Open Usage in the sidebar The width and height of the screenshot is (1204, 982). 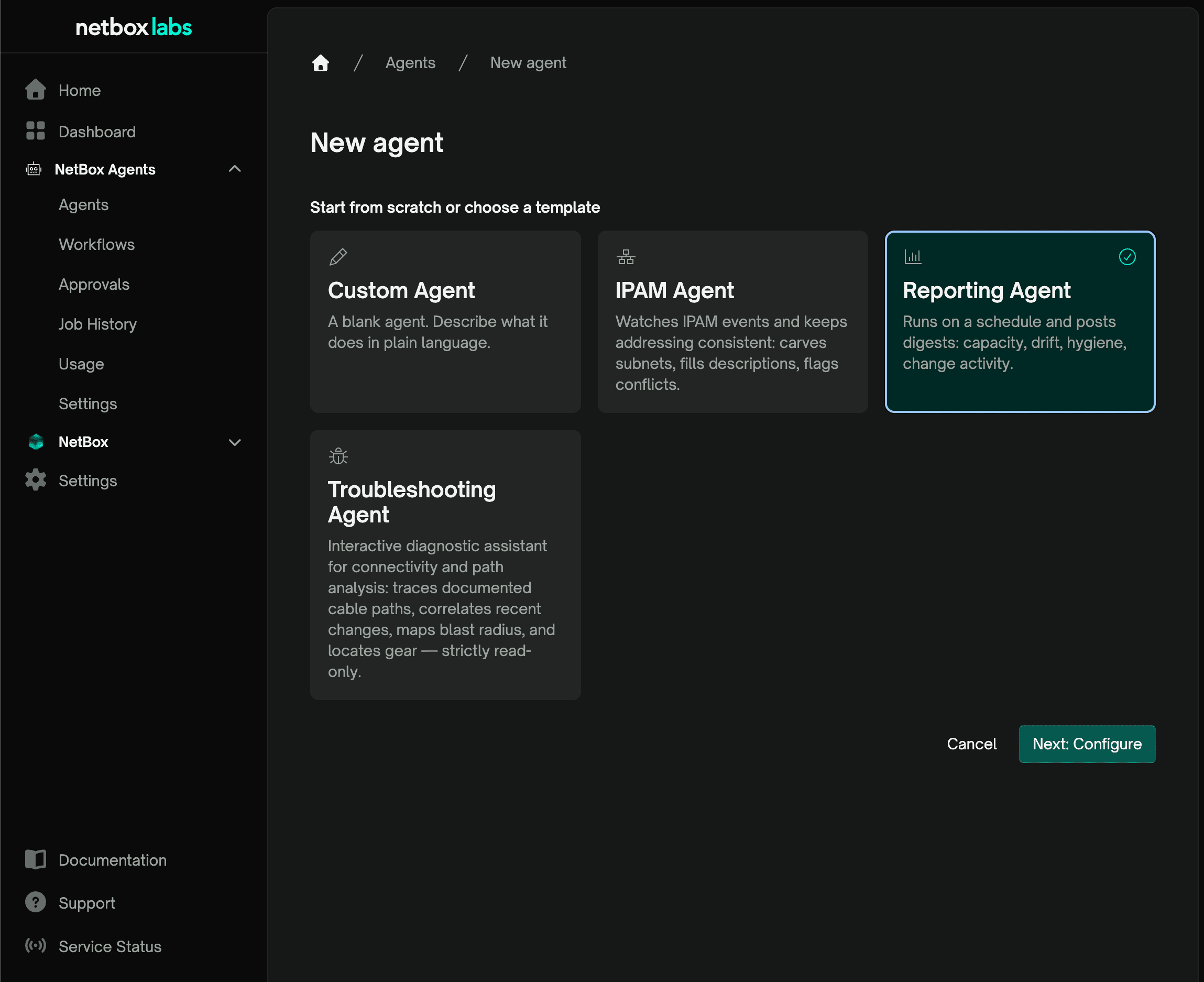(81, 364)
